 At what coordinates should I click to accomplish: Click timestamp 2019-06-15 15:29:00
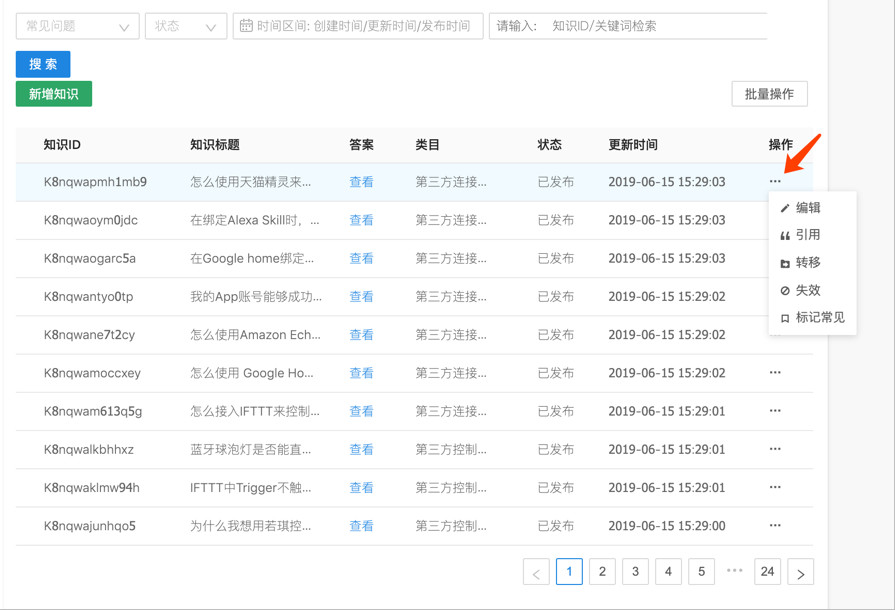pos(667,526)
